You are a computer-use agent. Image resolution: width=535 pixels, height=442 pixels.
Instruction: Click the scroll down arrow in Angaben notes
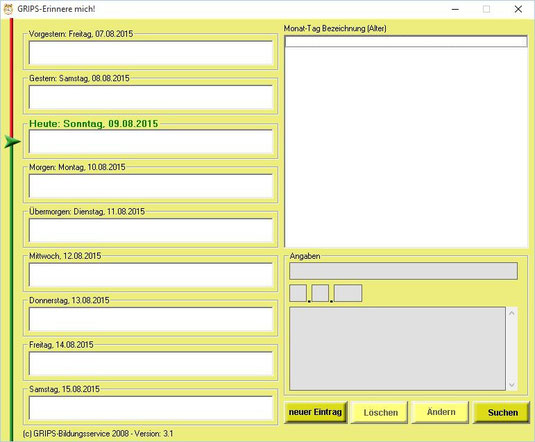click(x=512, y=385)
